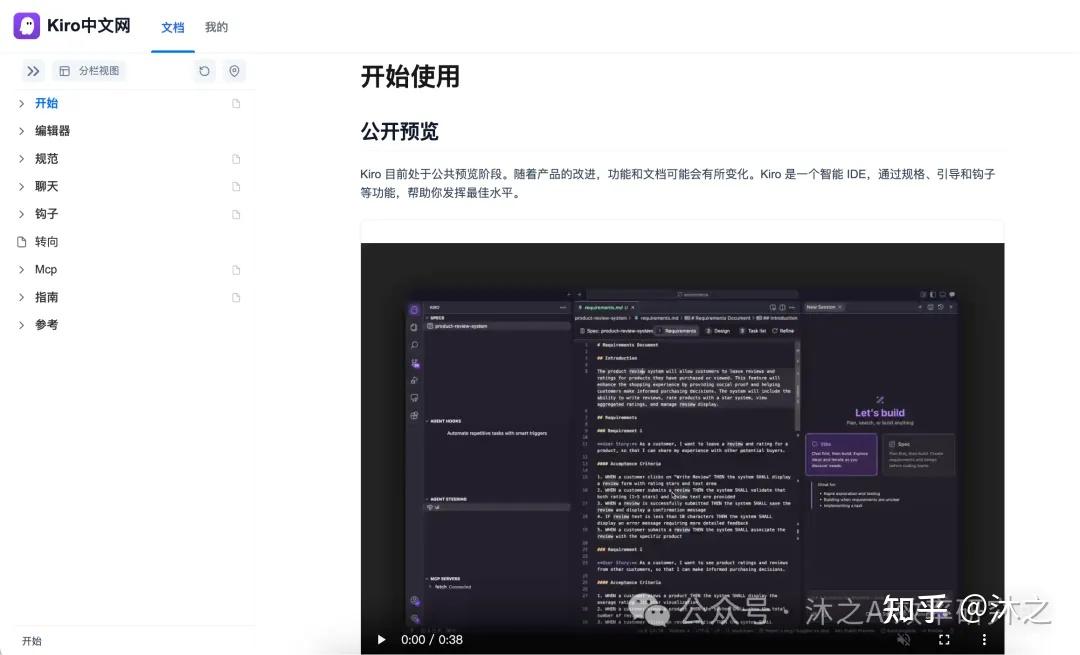Viewport: 1080px width, 655px height.
Task: Open the 规范 document entry
Action: click(x=47, y=159)
